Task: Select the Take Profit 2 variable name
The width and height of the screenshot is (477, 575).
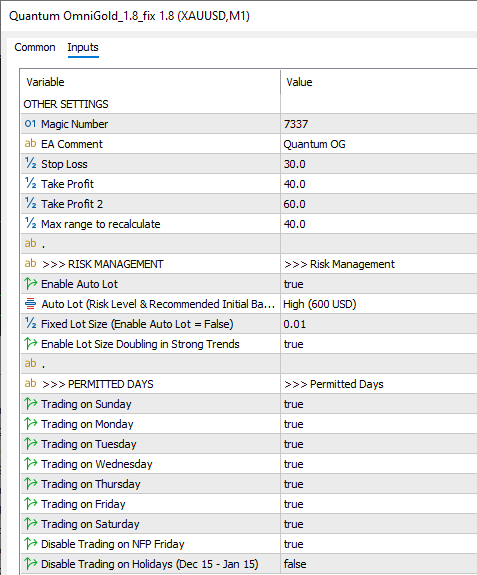Action: pos(72,204)
